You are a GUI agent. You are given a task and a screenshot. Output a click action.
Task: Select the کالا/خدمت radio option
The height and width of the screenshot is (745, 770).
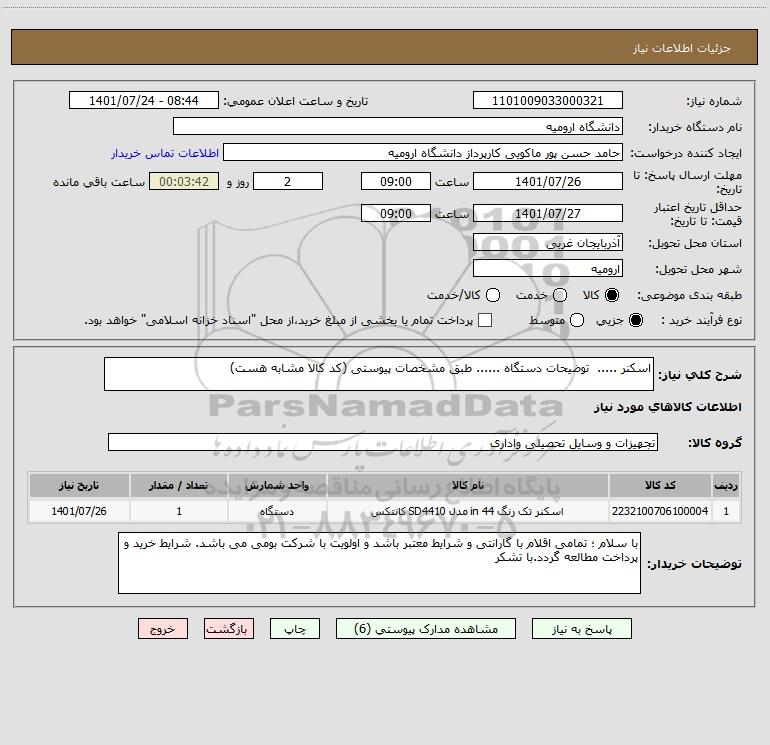pos(493,295)
